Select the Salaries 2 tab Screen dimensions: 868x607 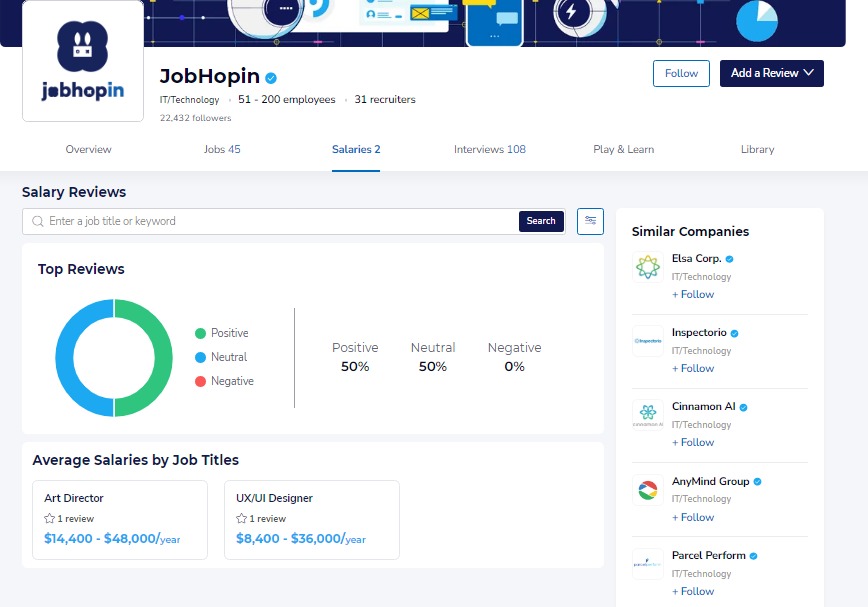click(356, 149)
